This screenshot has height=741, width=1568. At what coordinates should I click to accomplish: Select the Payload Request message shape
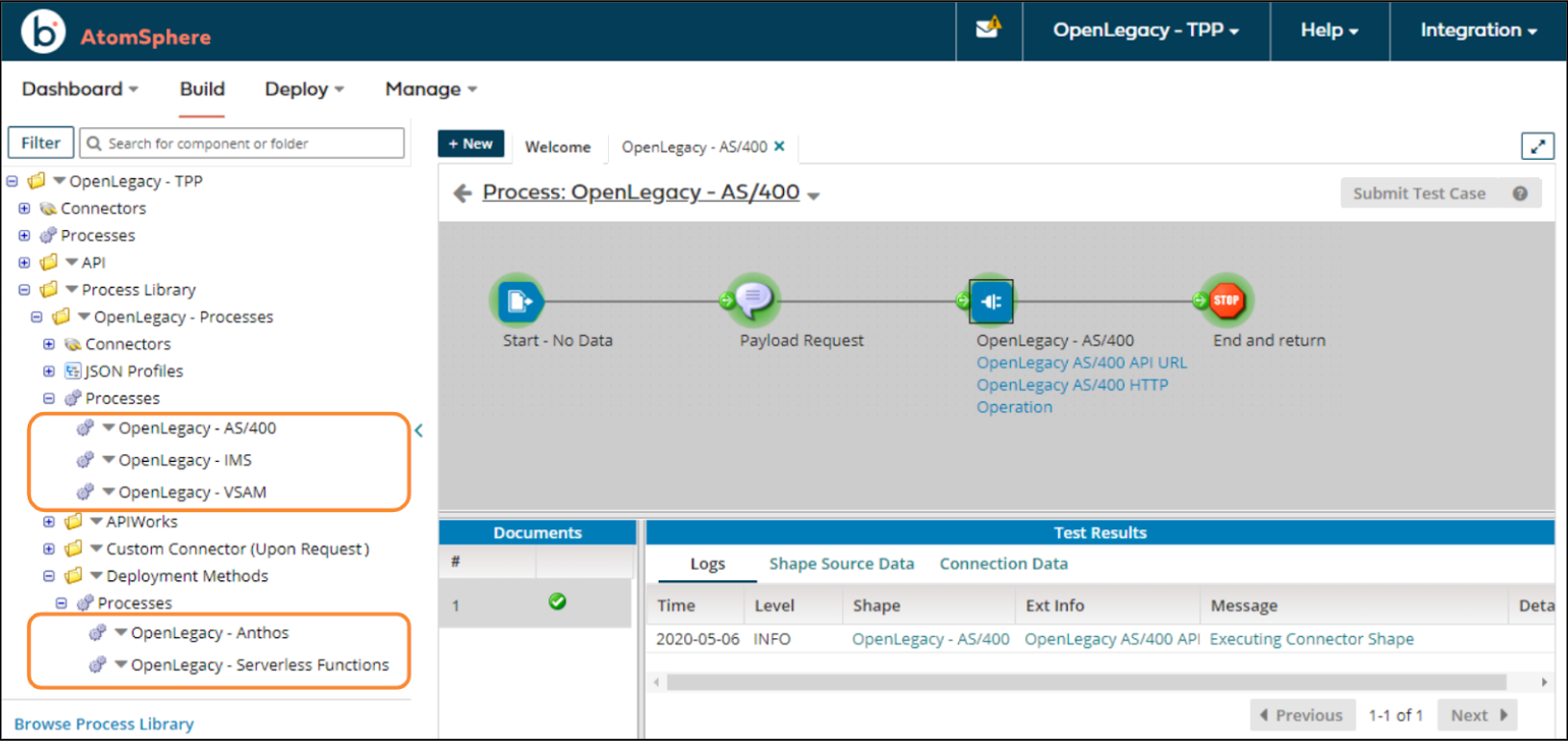(754, 300)
